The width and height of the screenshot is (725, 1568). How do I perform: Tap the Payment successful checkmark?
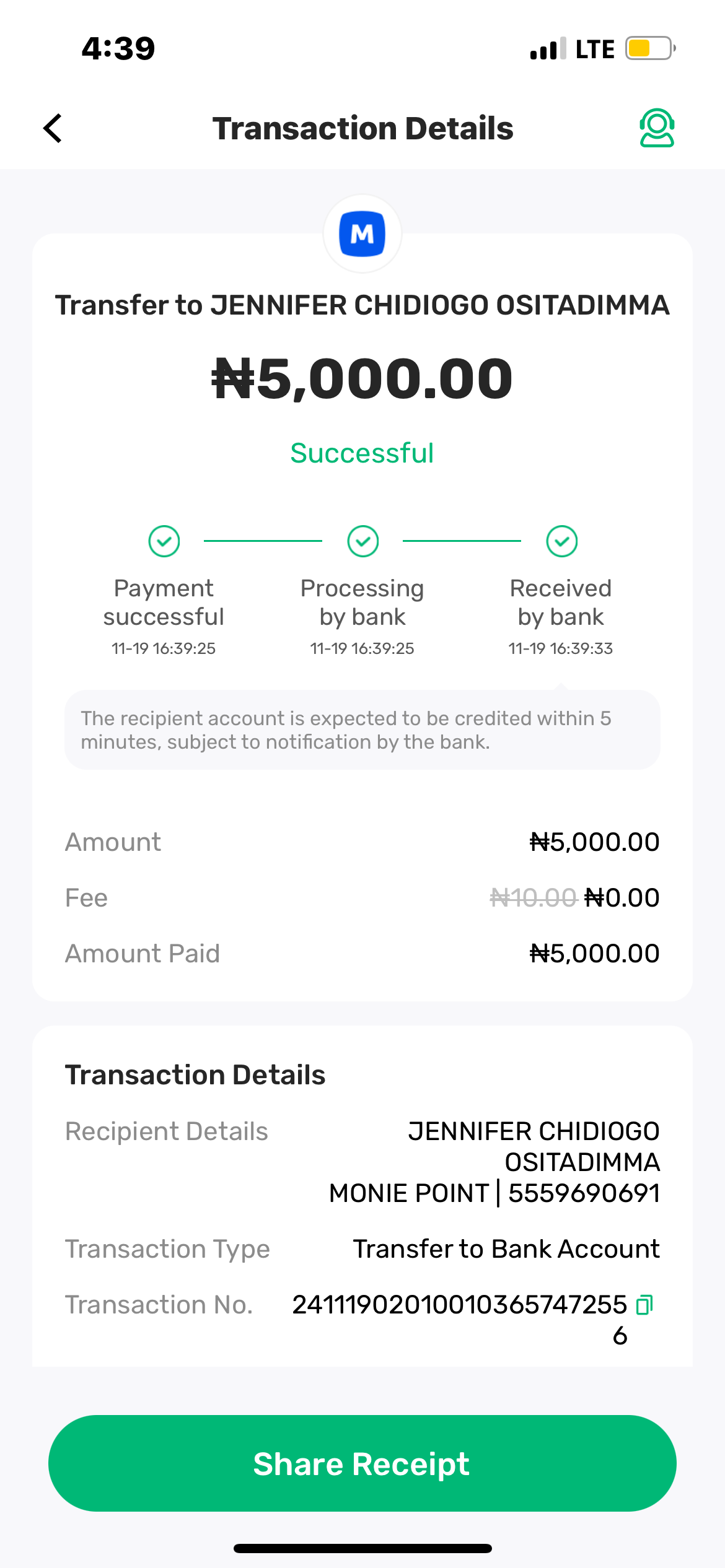pyautogui.click(x=164, y=541)
